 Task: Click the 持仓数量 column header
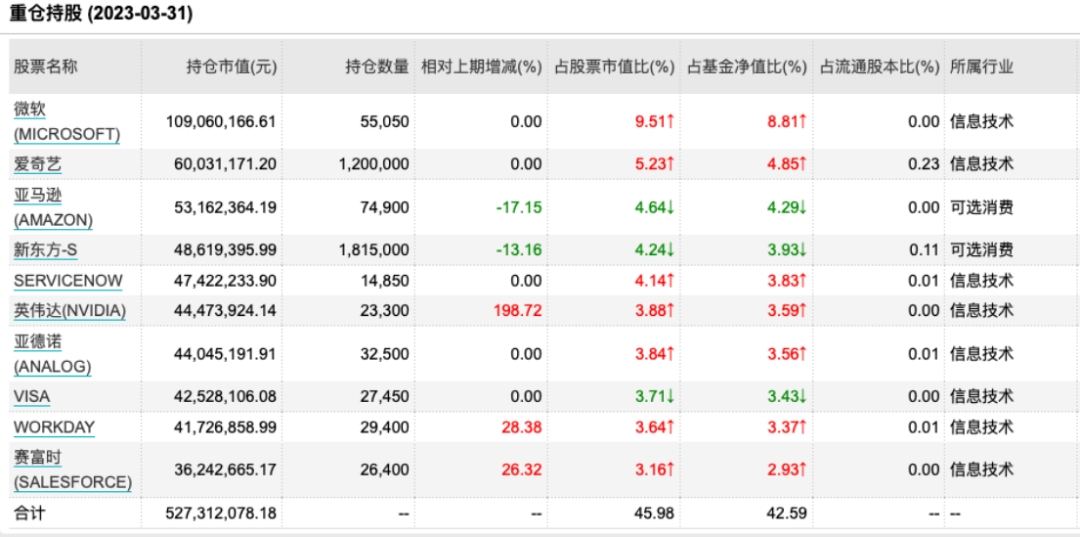[x=377, y=67]
